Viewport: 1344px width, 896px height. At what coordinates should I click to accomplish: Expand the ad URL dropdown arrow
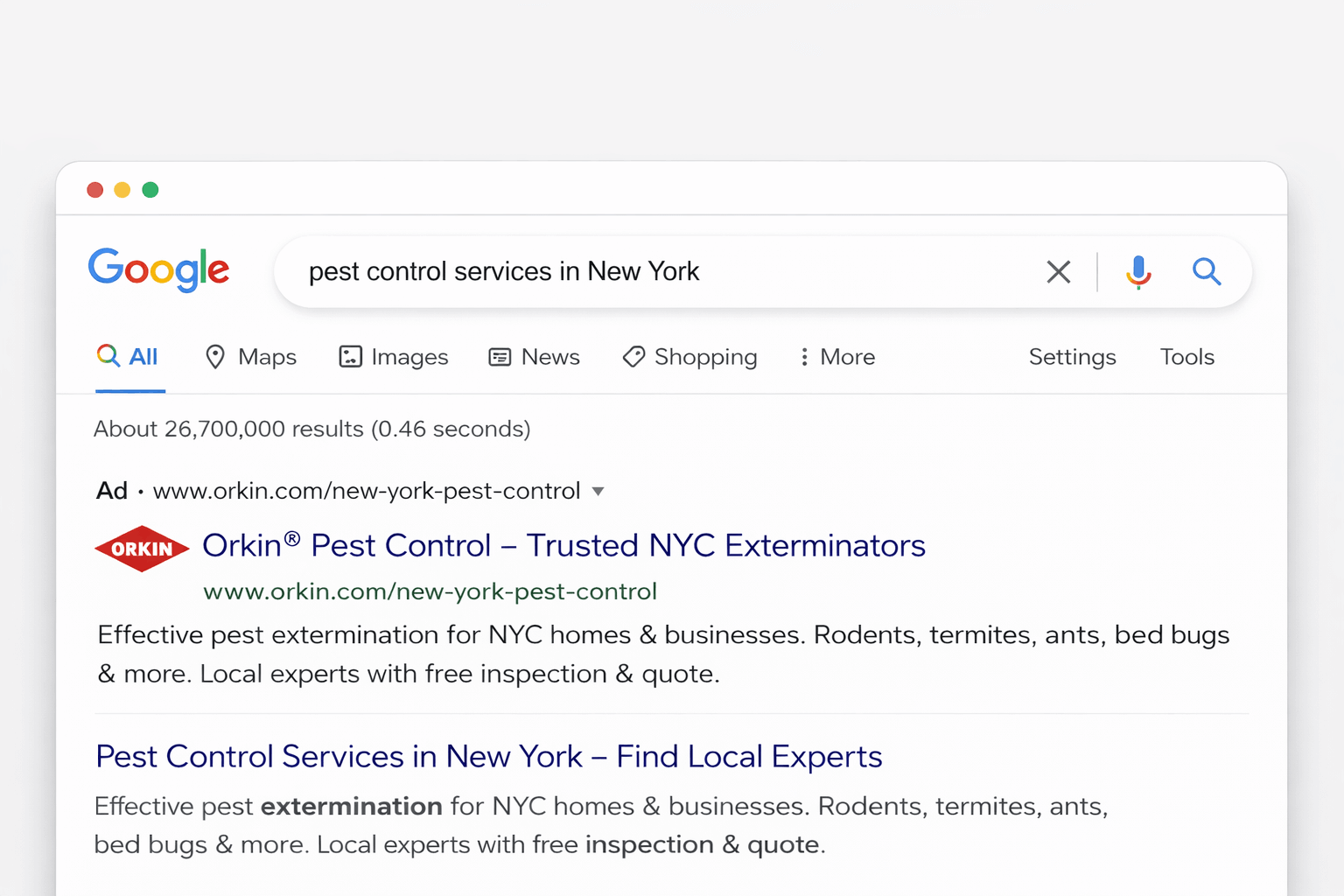pyautogui.click(x=598, y=492)
